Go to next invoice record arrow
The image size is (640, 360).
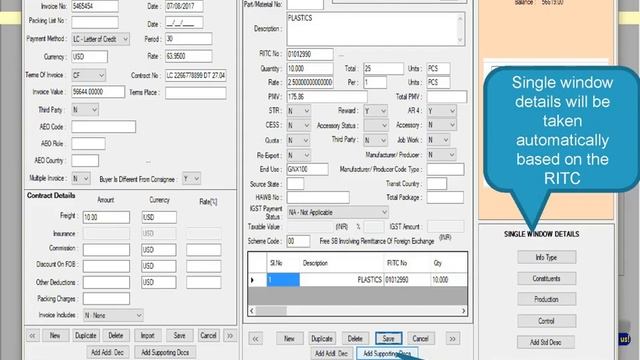pyautogui.click(x=230, y=336)
